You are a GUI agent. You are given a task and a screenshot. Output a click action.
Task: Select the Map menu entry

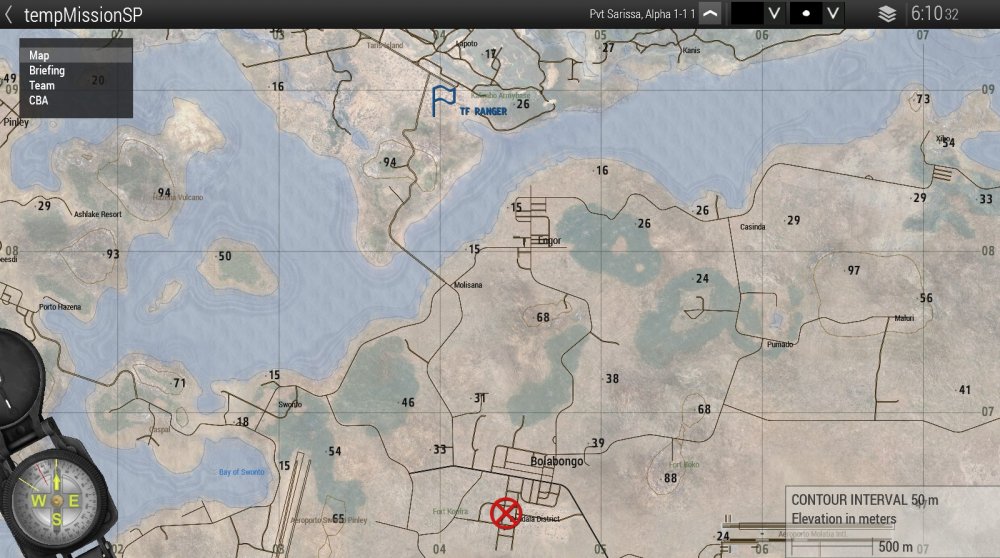[x=40, y=56]
